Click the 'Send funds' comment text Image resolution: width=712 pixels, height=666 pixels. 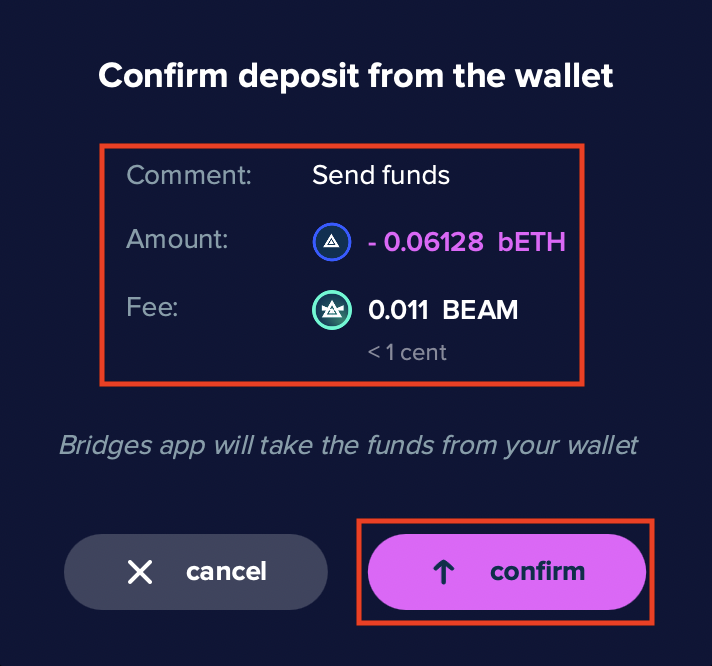click(381, 176)
